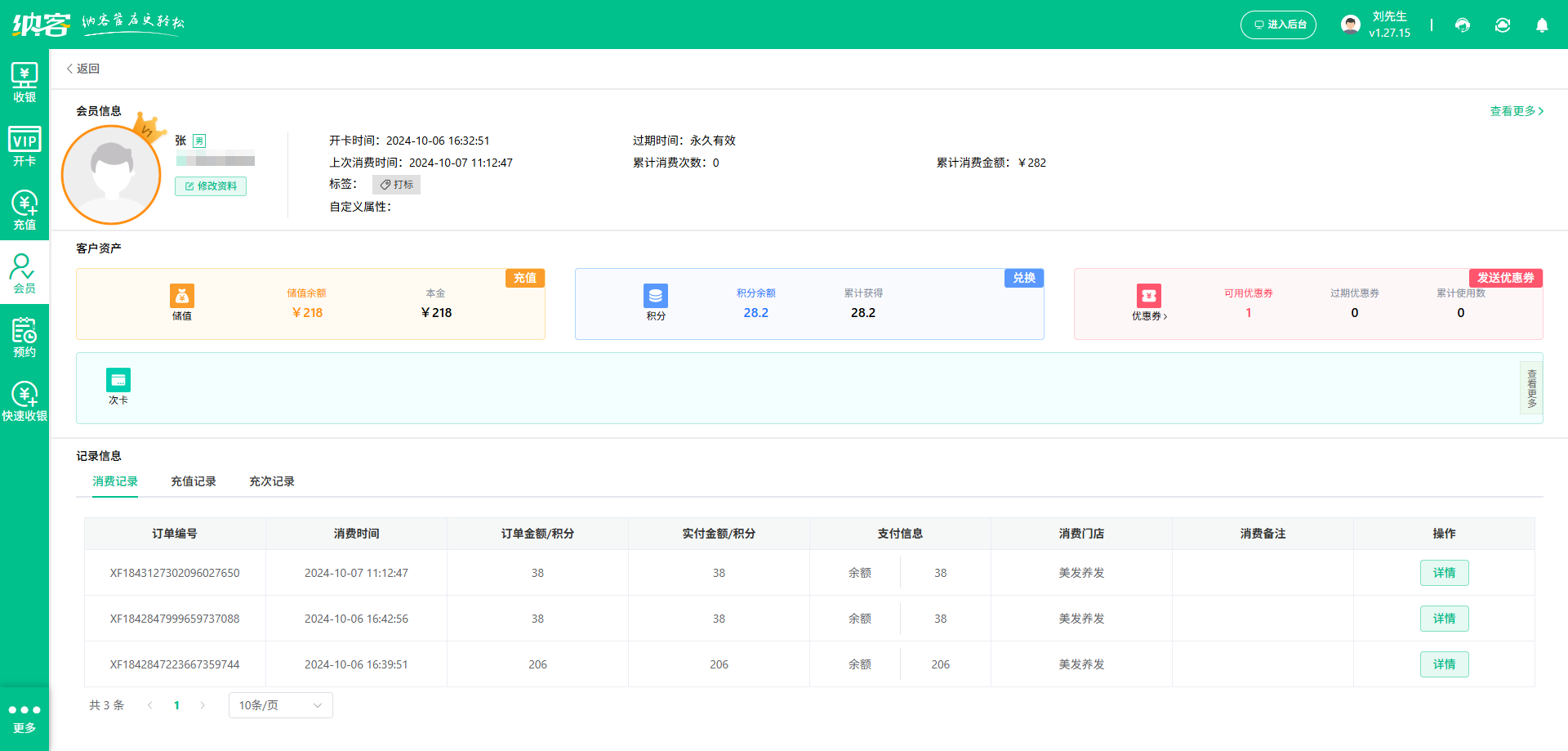The width and height of the screenshot is (1568, 751).
Task: Expand the vertical 查看更多 panel in 次卡
Action: pos(1531,388)
